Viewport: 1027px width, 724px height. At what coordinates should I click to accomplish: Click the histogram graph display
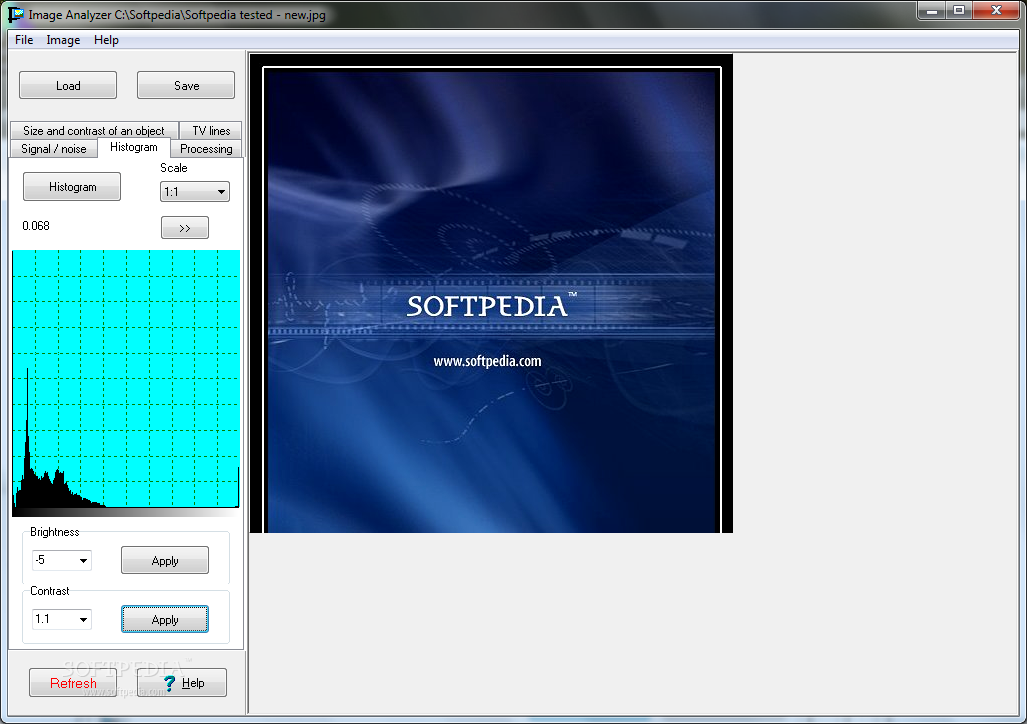[126, 379]
